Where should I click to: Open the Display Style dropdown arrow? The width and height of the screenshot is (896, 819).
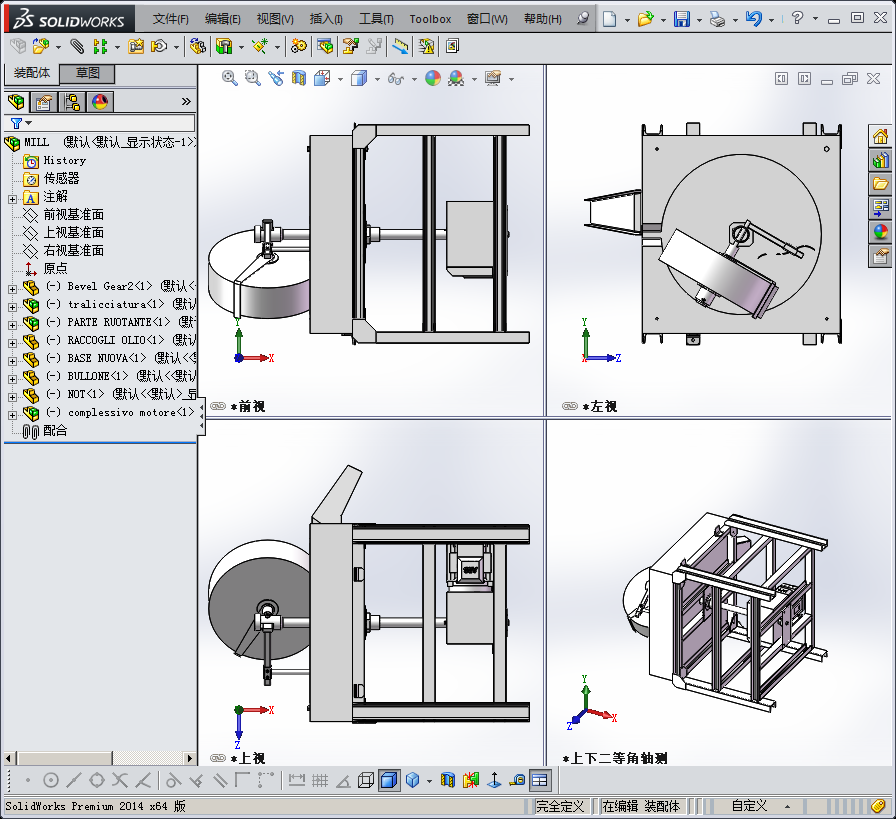377,79
